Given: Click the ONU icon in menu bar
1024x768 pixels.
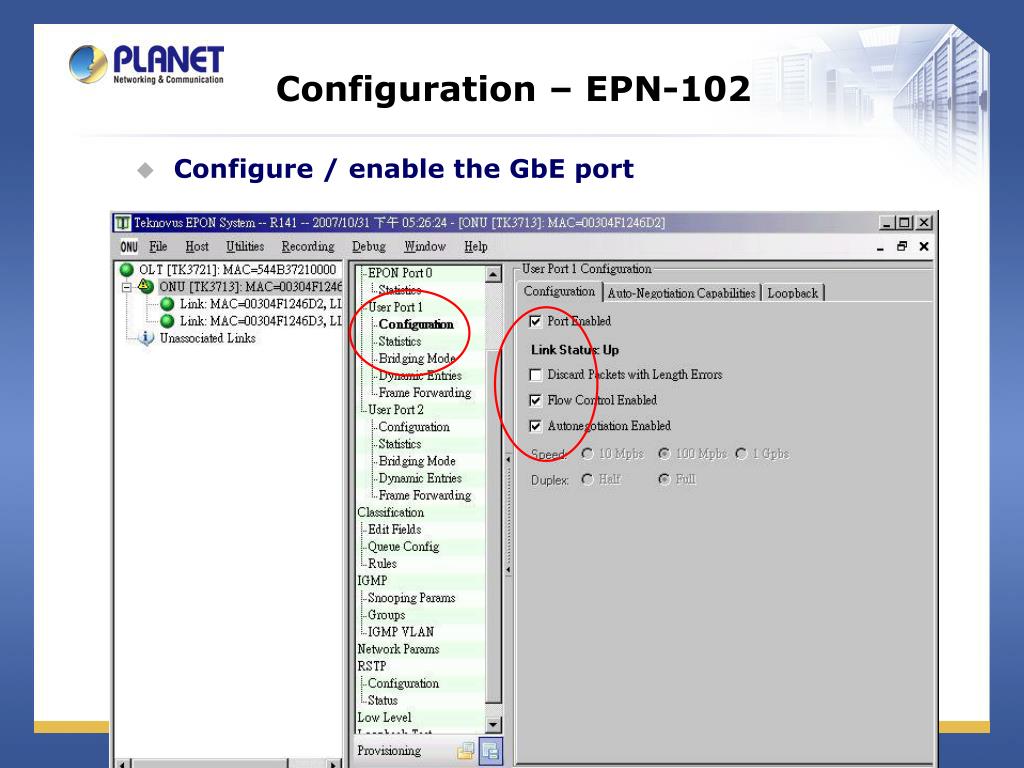Looking at the screenshot, I should 129,247.
